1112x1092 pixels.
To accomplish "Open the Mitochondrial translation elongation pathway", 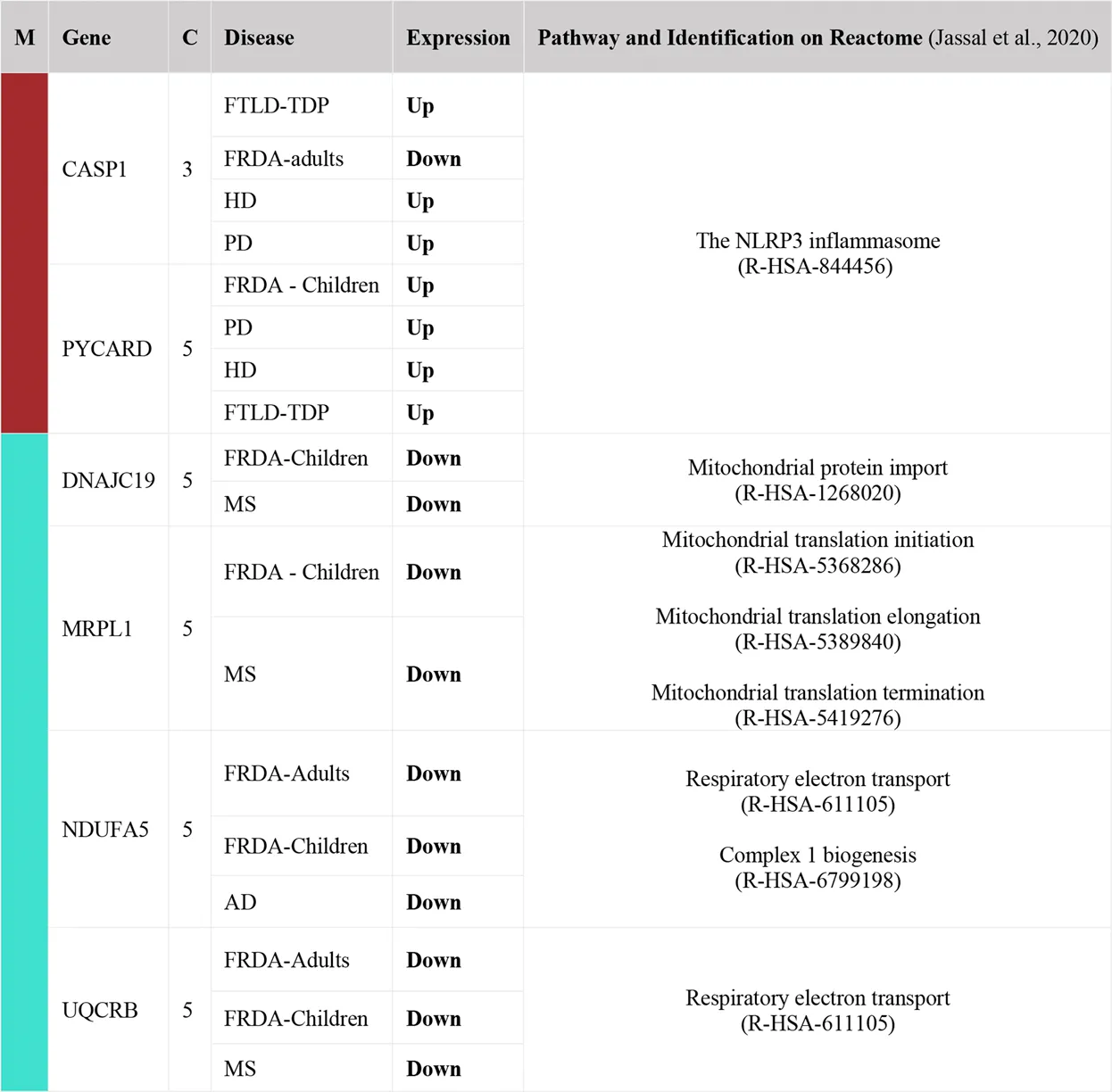I will click(817, 616).
